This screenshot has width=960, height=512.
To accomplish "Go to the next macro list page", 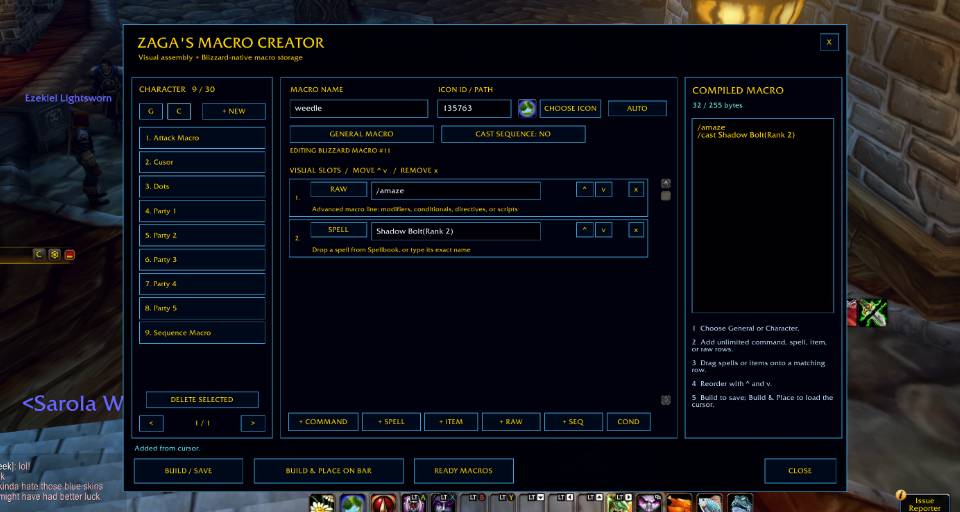I will click(253, 423).
